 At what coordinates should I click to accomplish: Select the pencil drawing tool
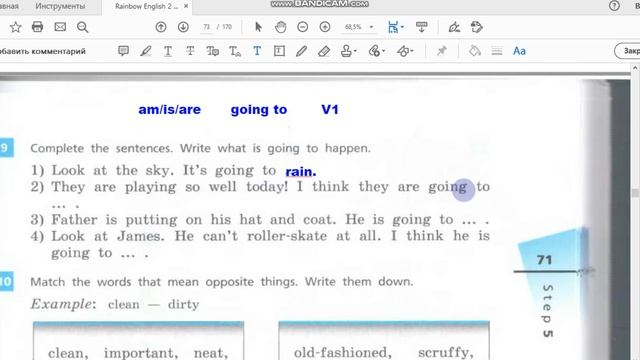(301, 51)
